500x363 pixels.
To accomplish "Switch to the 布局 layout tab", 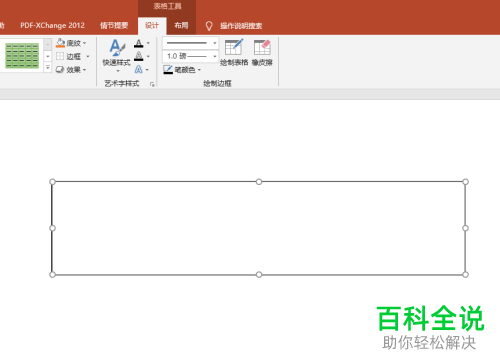I will (181, 25).
